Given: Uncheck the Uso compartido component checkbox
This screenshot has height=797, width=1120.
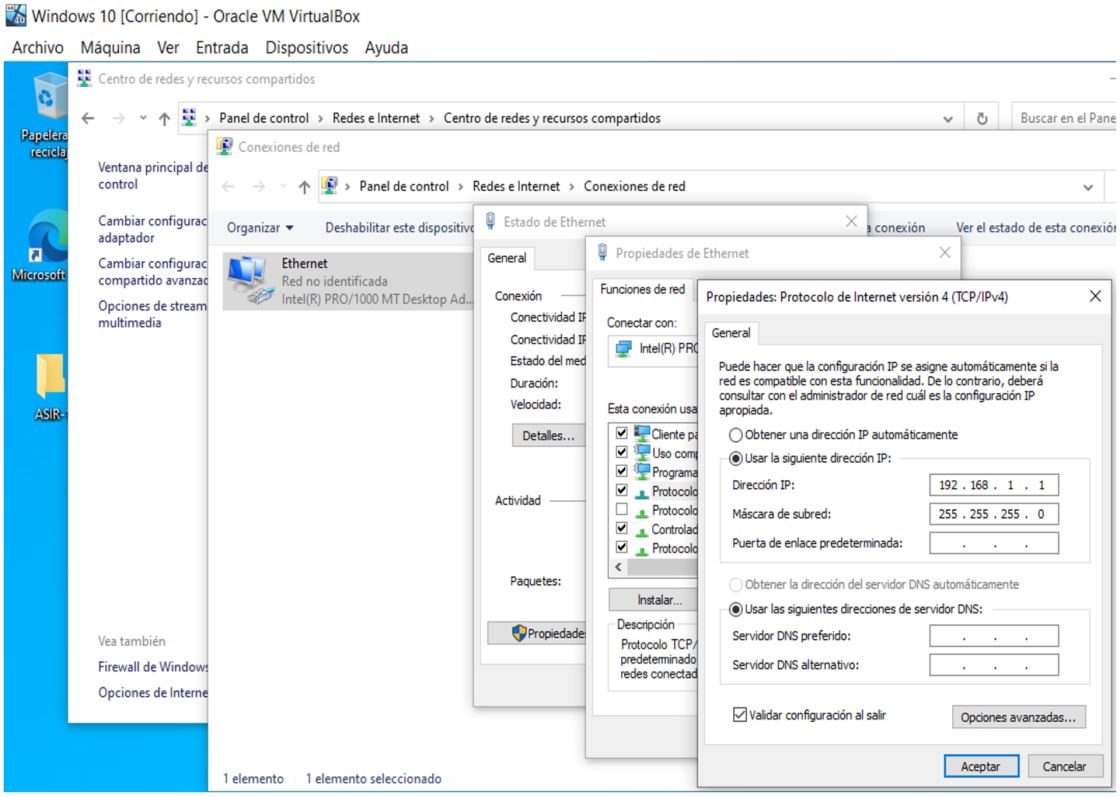Looking at the screenshot, I should tap(621, 452).
